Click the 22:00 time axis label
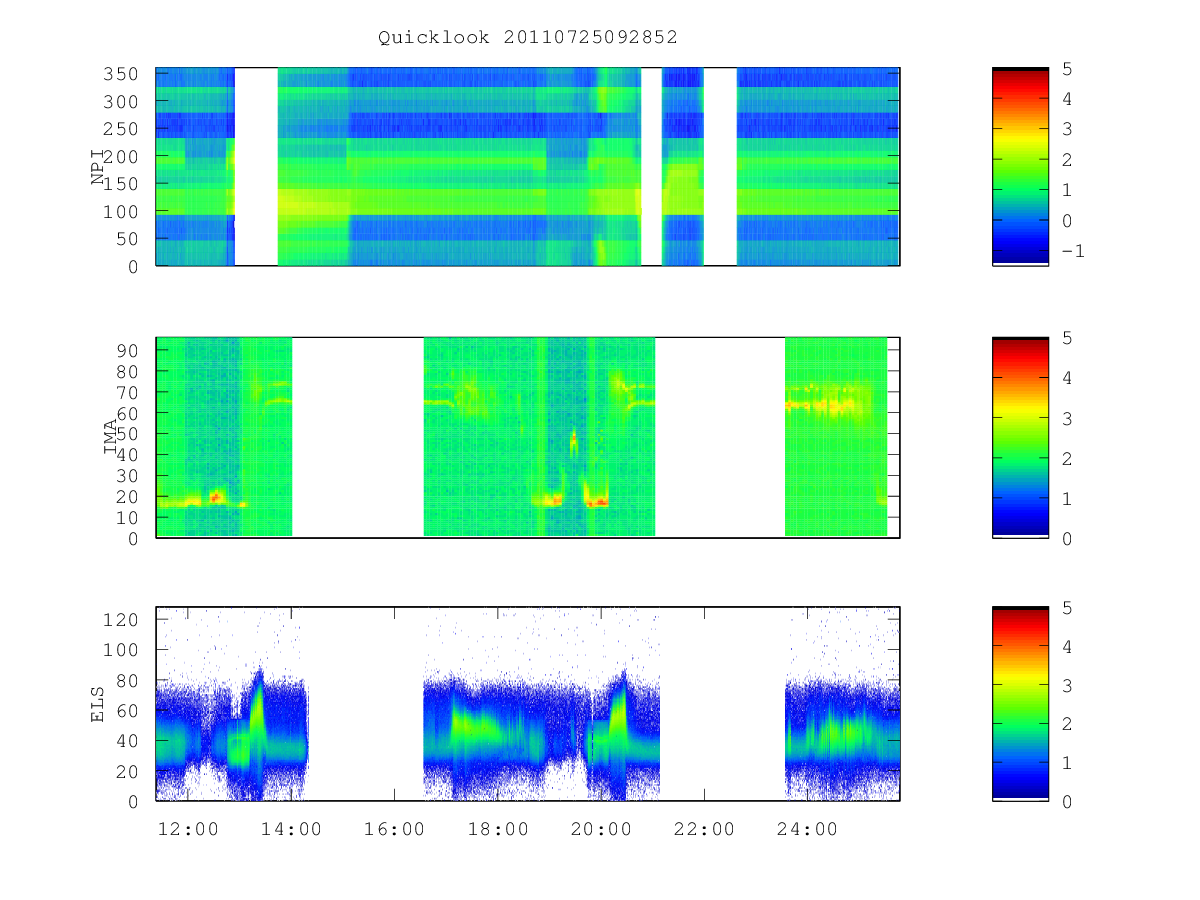1200x900 pixels. tap(704, 829)
